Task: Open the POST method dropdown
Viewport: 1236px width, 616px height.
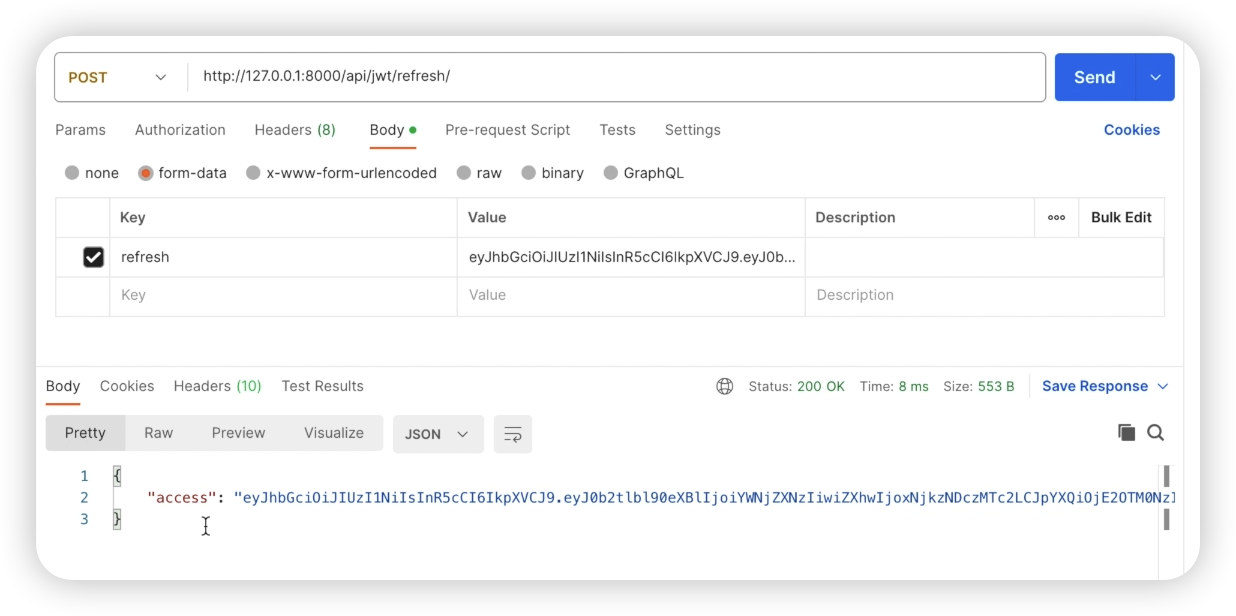Action: (x=118, y=77)
